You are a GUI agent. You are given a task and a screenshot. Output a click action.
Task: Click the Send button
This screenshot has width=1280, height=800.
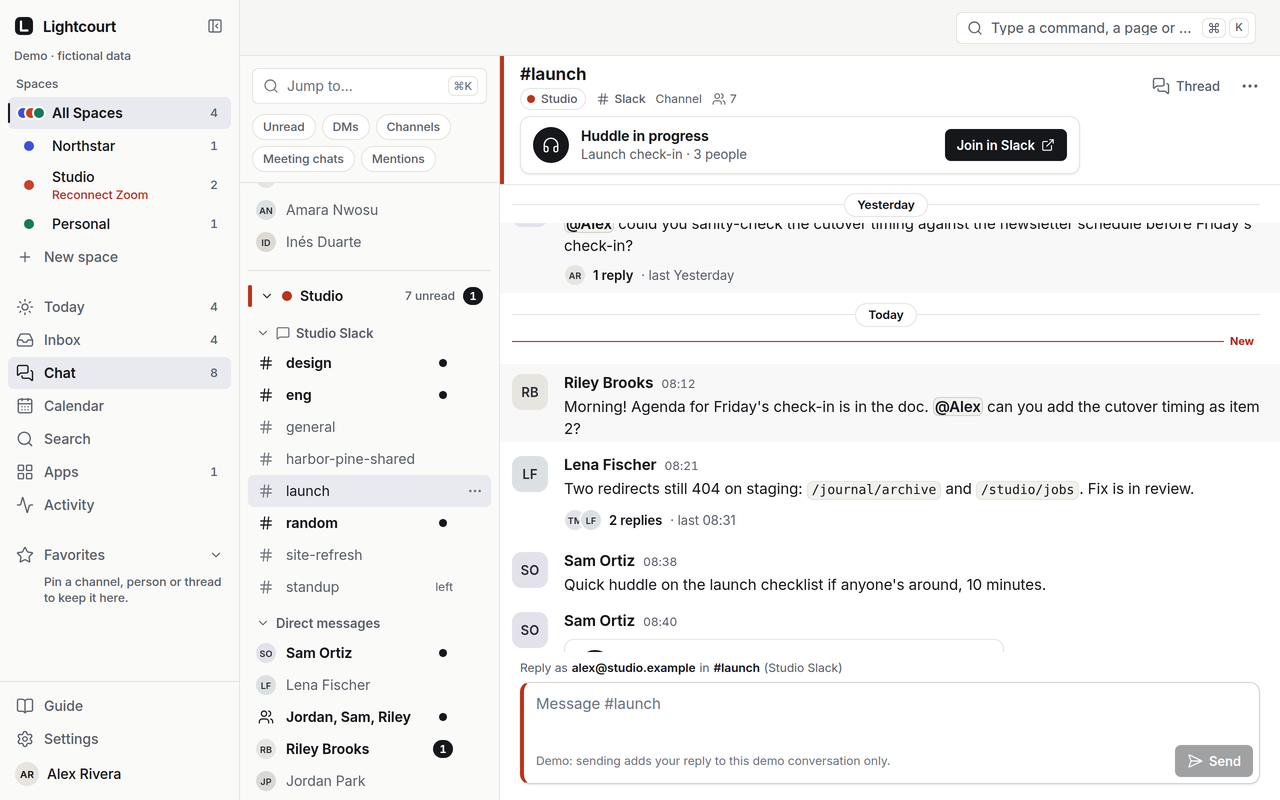[x=1214, y=761]
